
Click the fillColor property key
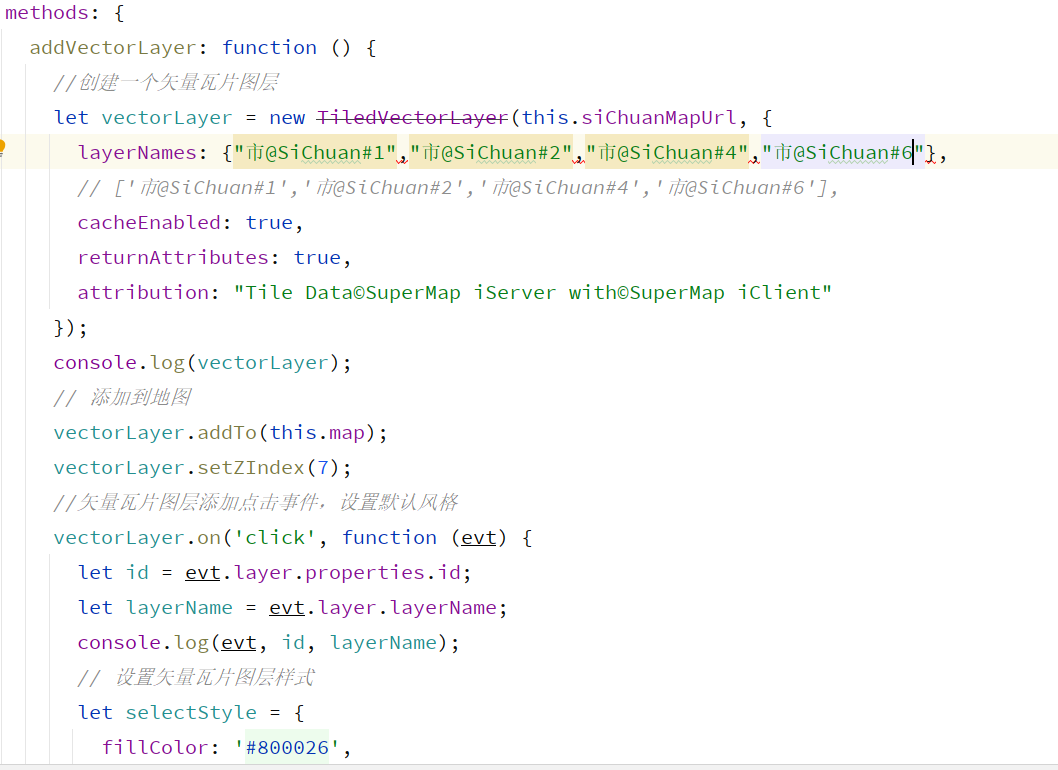[x=155, y=748]
